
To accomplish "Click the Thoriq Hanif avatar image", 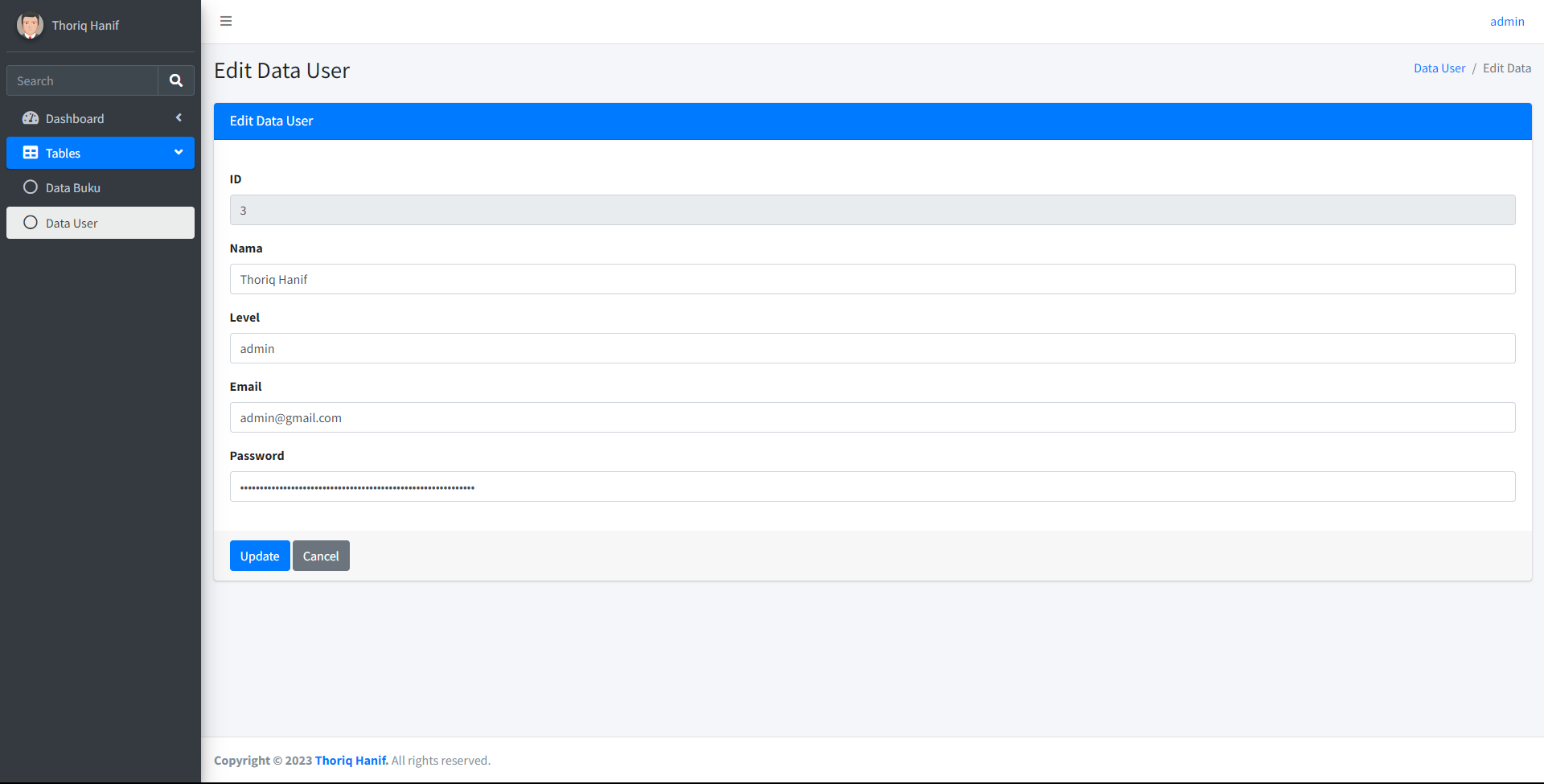I will pos(30,26).
